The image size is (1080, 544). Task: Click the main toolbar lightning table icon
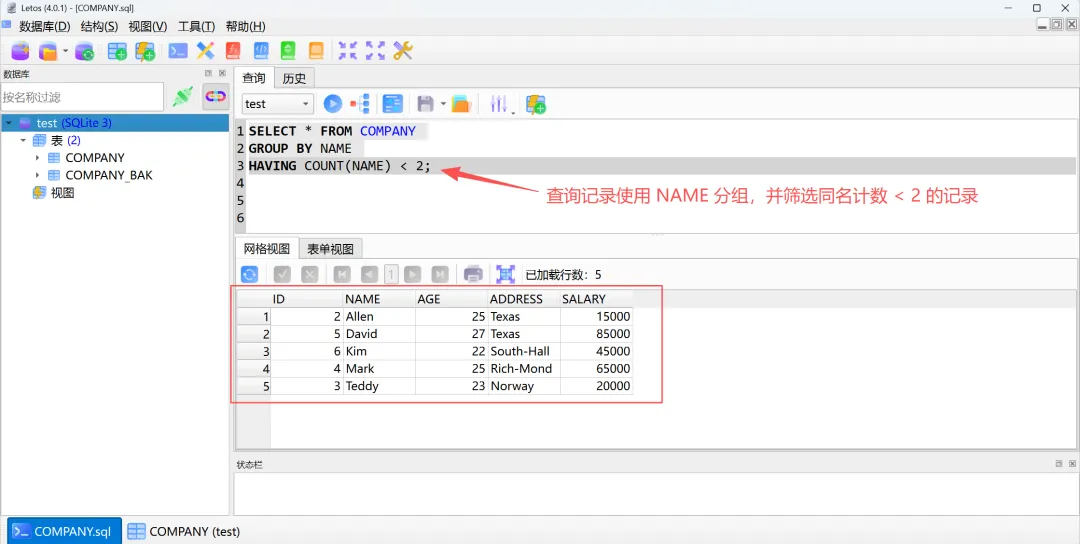145,50
